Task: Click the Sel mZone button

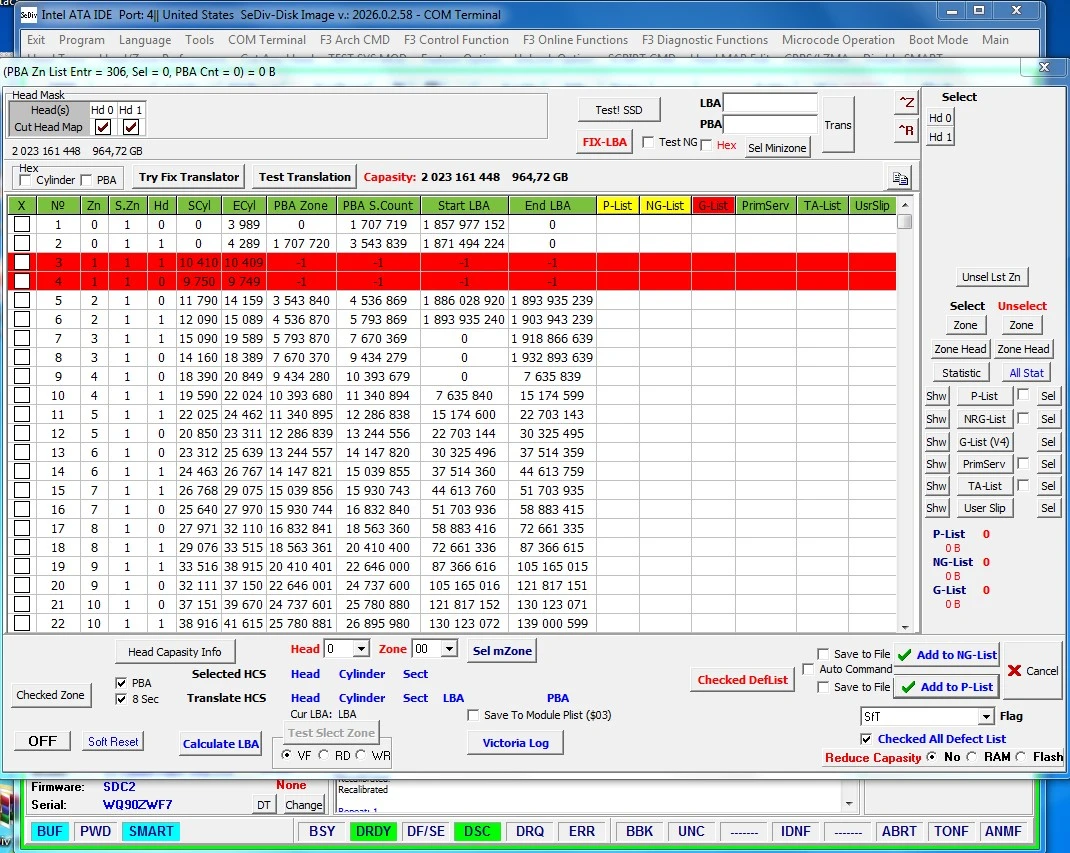Action: [502, 651]
